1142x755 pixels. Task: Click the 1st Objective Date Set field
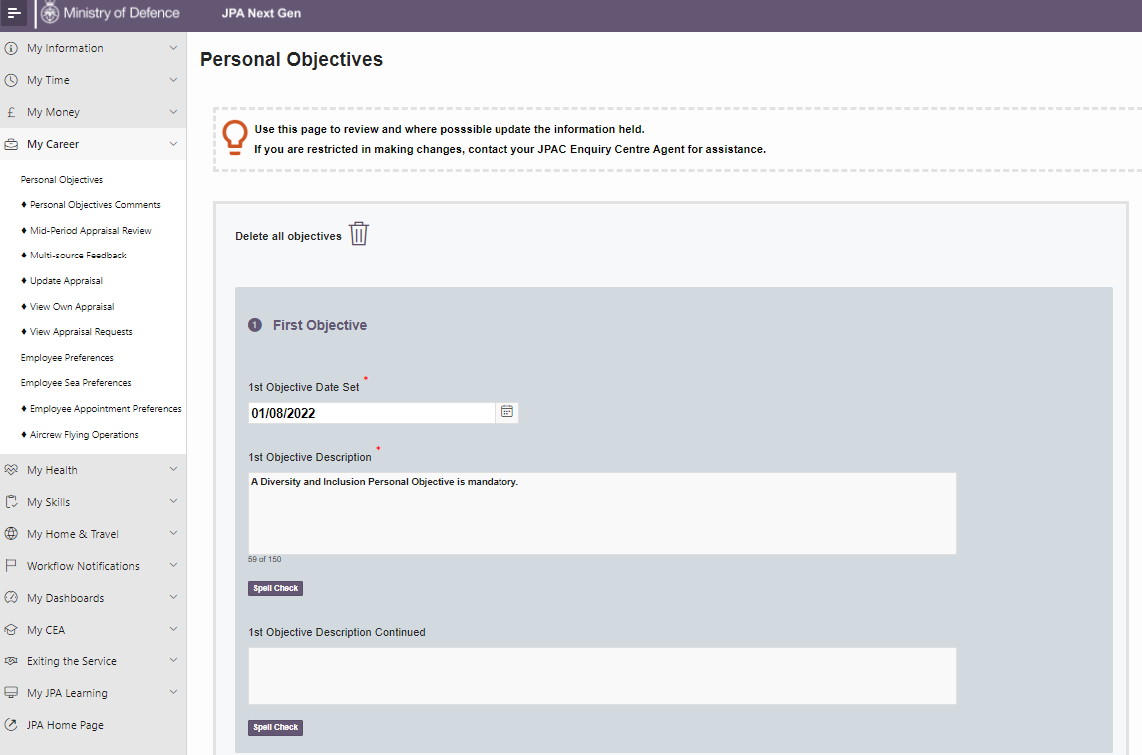coord(371,412)
